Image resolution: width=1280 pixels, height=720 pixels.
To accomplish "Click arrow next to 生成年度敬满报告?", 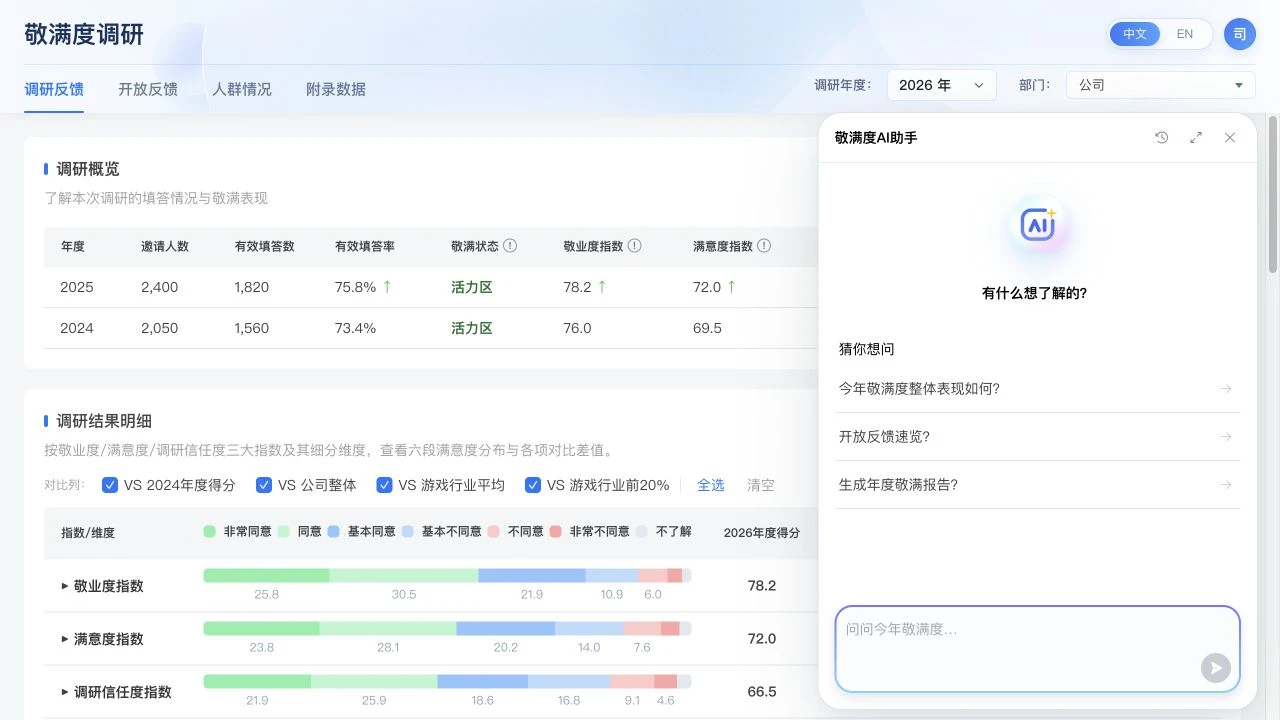I will (x=1226, y=485).
